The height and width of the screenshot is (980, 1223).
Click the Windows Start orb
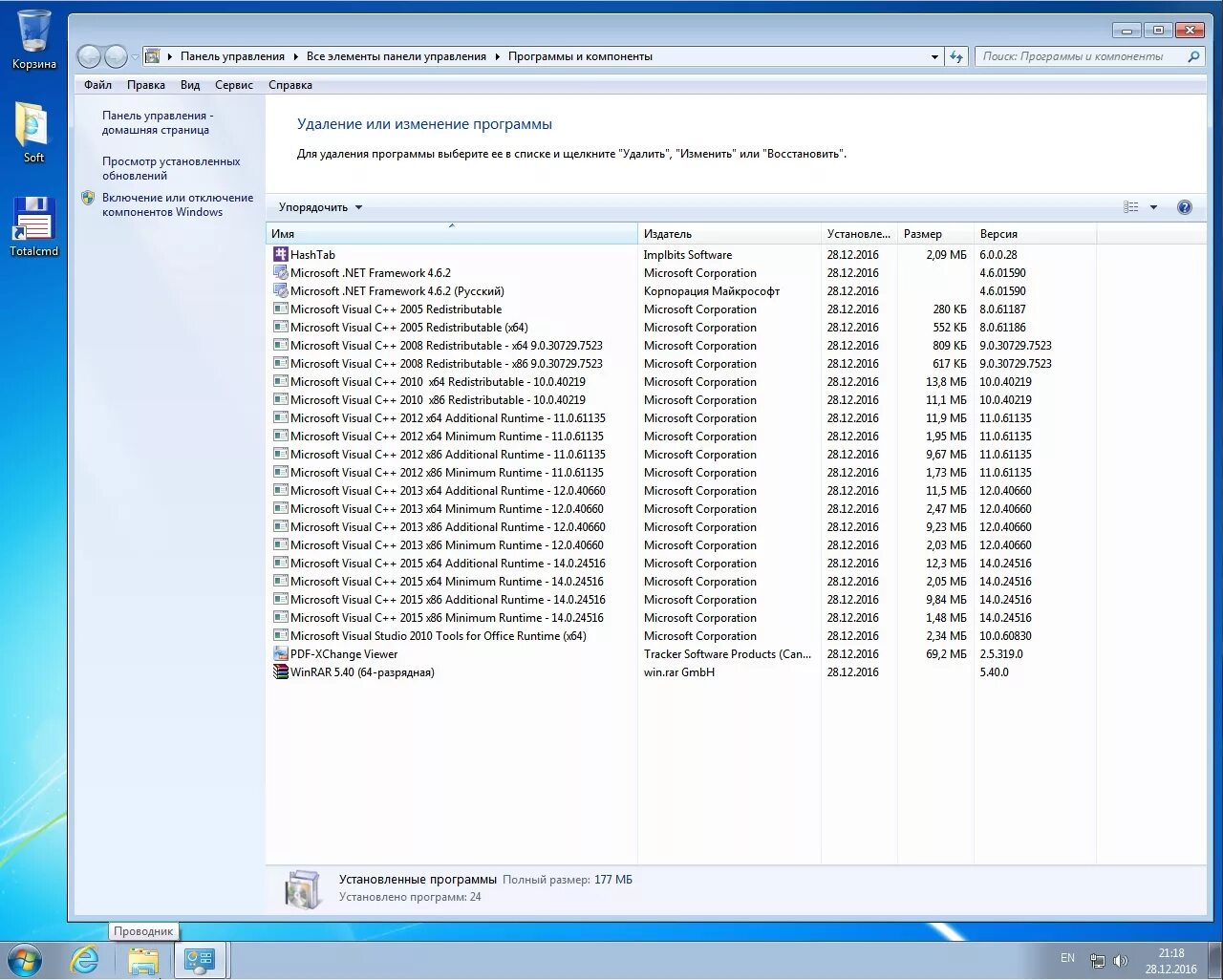click(x=25, y=960)
